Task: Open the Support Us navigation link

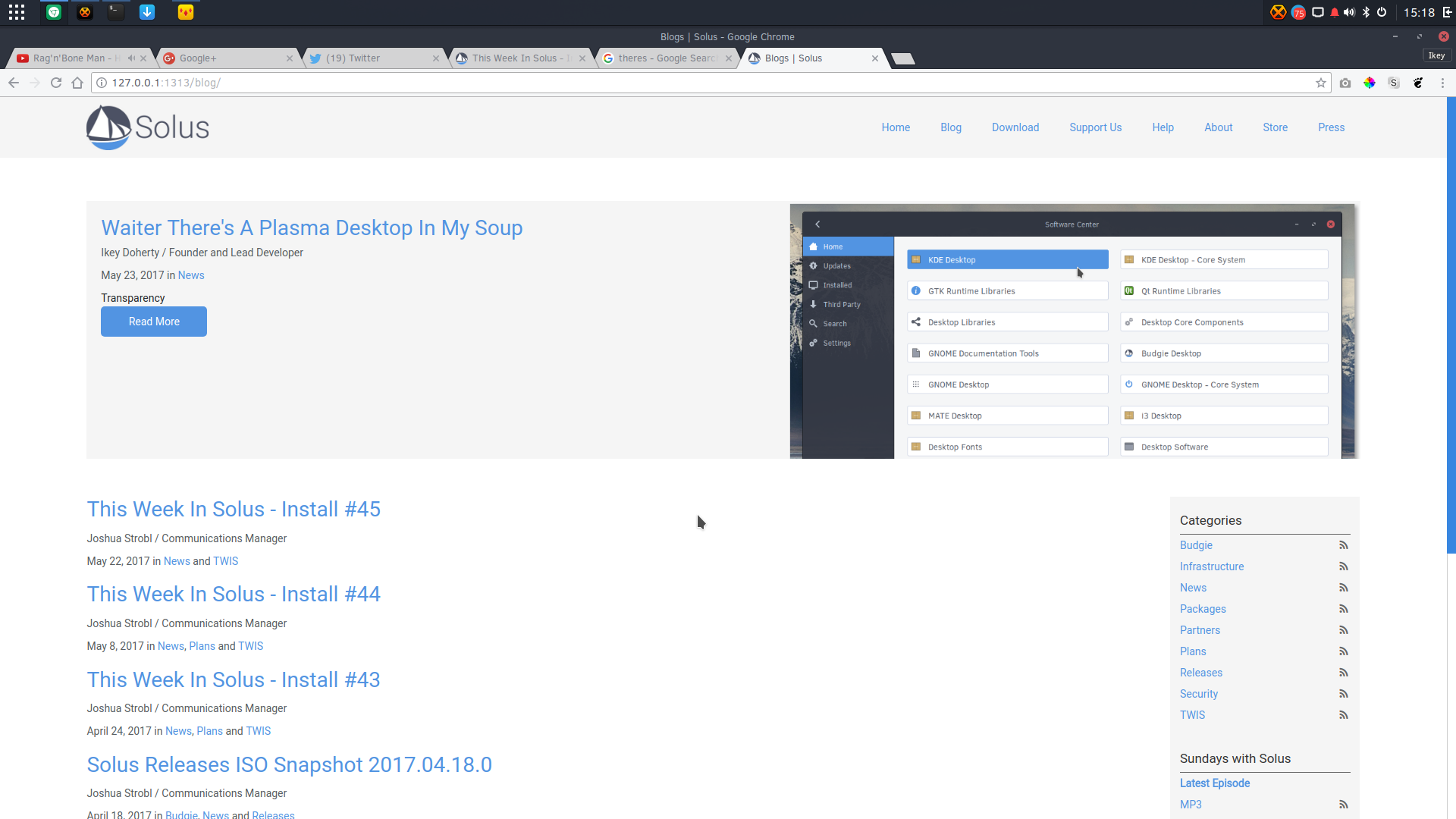Action: coord(1096,127)
